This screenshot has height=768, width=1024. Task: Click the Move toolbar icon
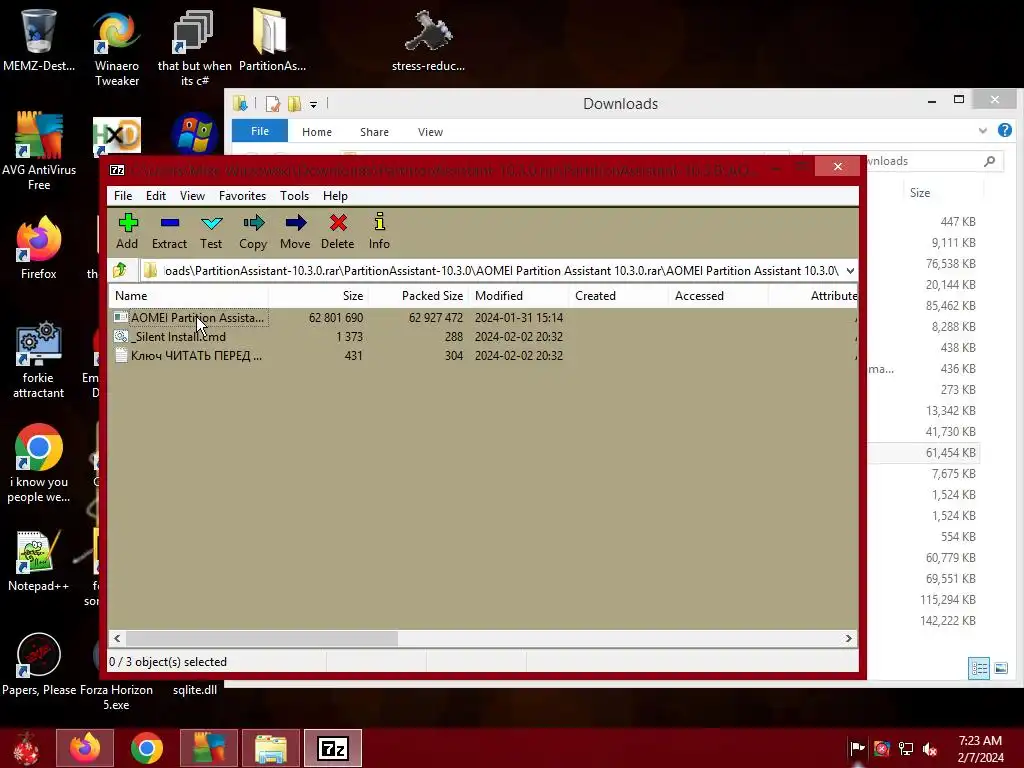(x=295, y=231)
